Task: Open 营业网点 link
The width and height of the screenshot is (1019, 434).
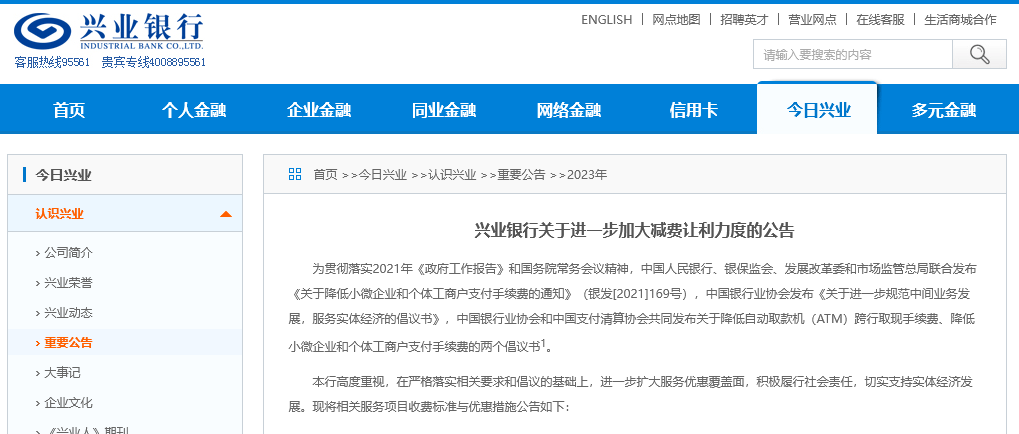Action: (812, 19)
